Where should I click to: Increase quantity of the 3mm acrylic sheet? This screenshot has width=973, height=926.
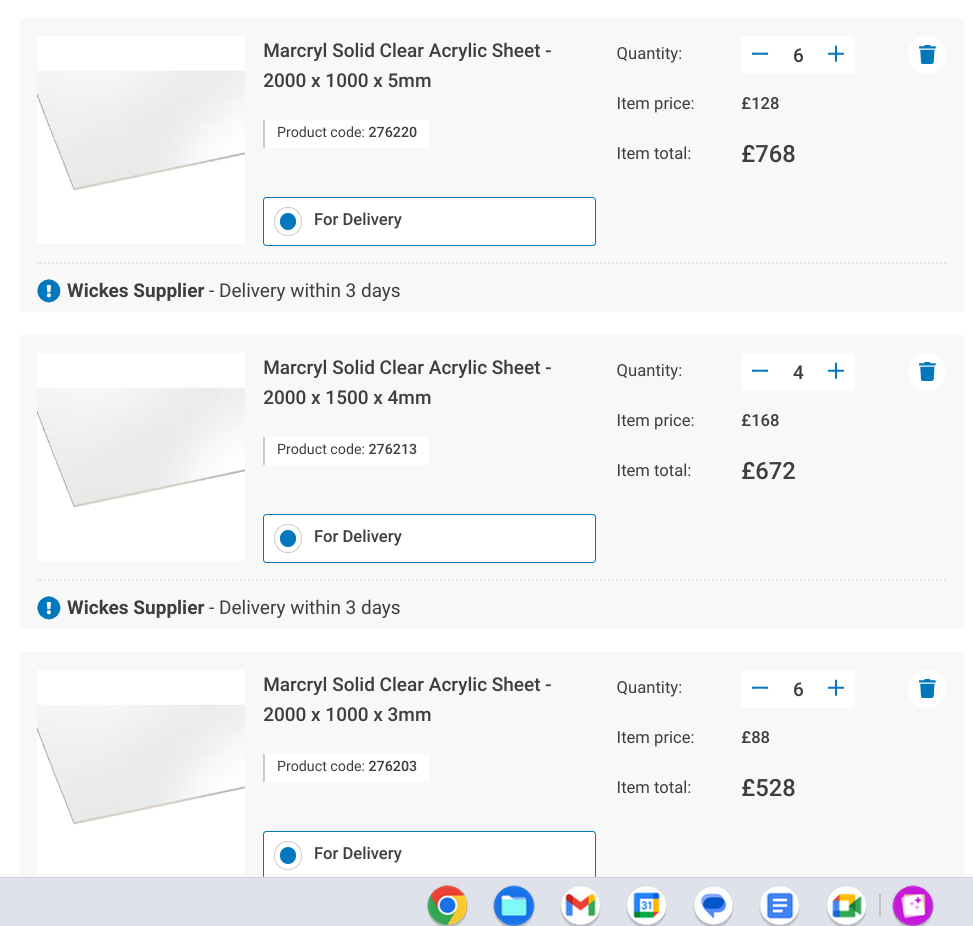coord(836,688)
